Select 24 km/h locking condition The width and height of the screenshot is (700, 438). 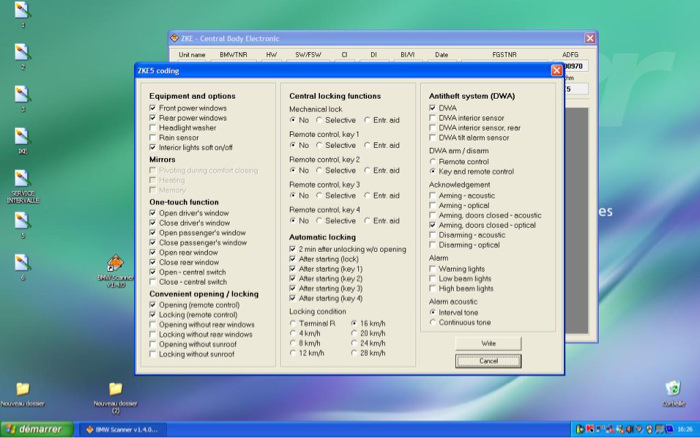tap(354, 343)
